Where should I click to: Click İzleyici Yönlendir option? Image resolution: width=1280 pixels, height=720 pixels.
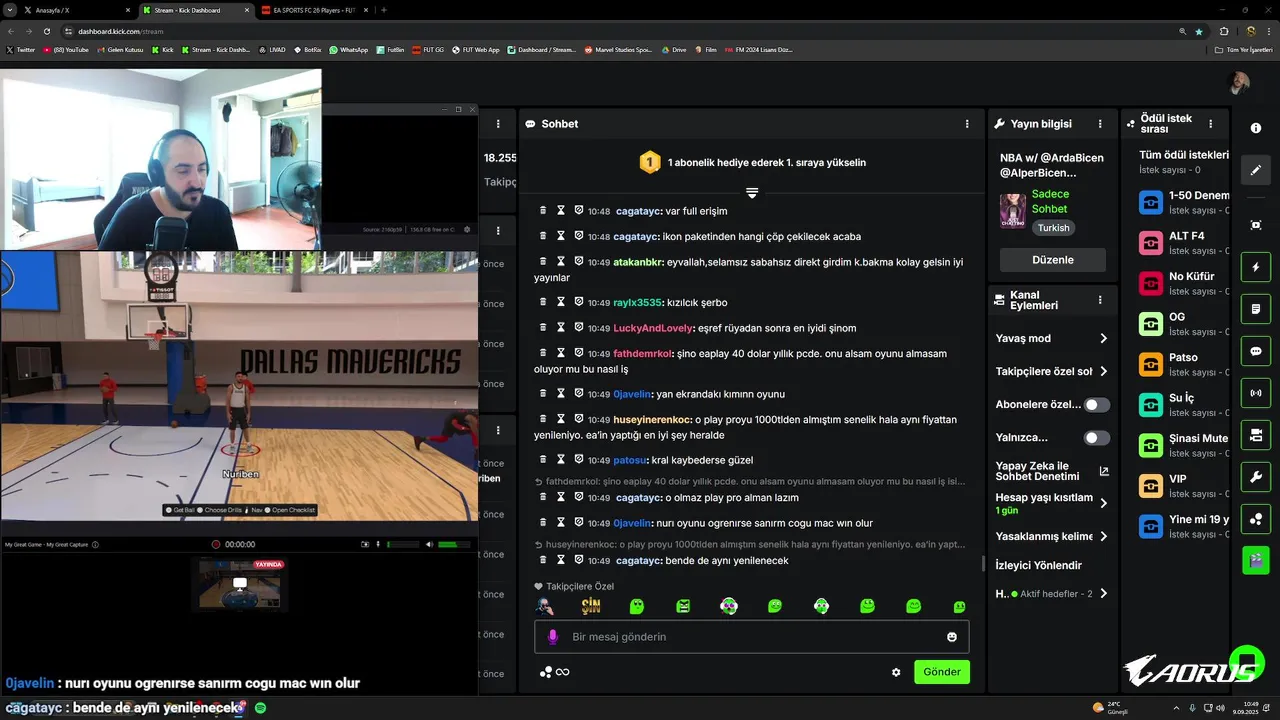click(x=1039, y=565)
